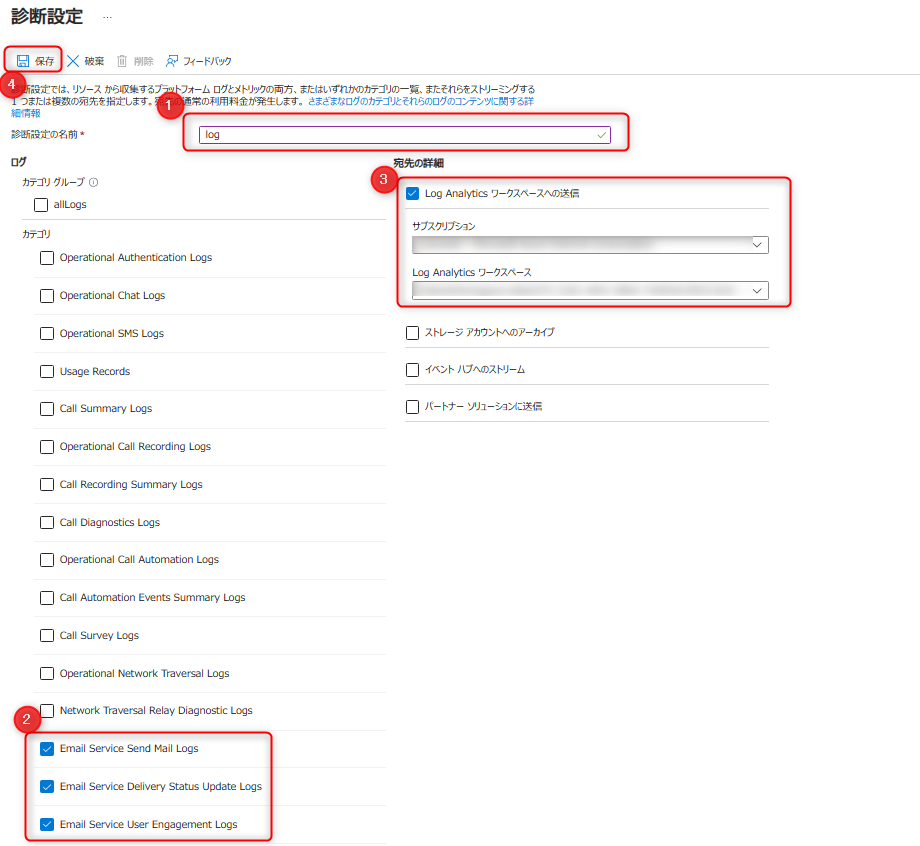The width and height of the screenshot is (920, 846).
Task: Uncheck Email Service Send Mail Logs
Action: pos(47,749)
